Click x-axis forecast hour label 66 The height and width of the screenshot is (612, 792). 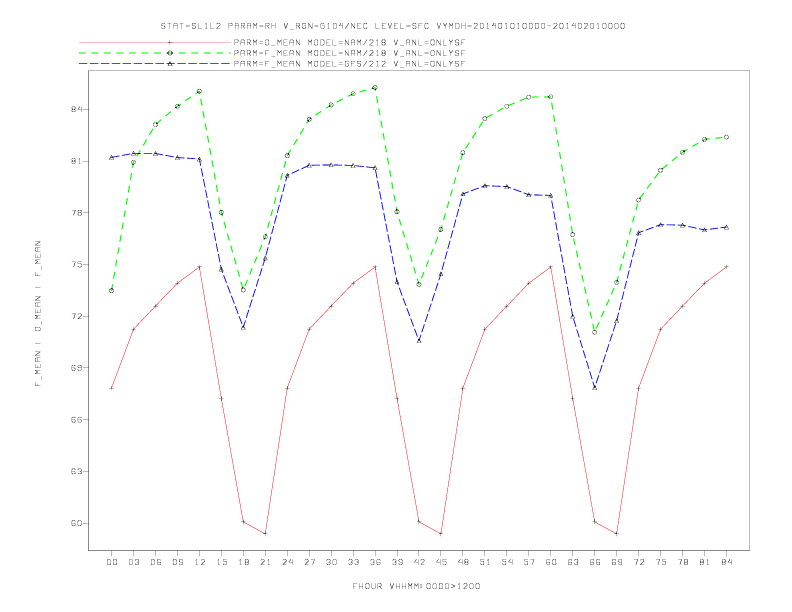[x=595, y=562]
